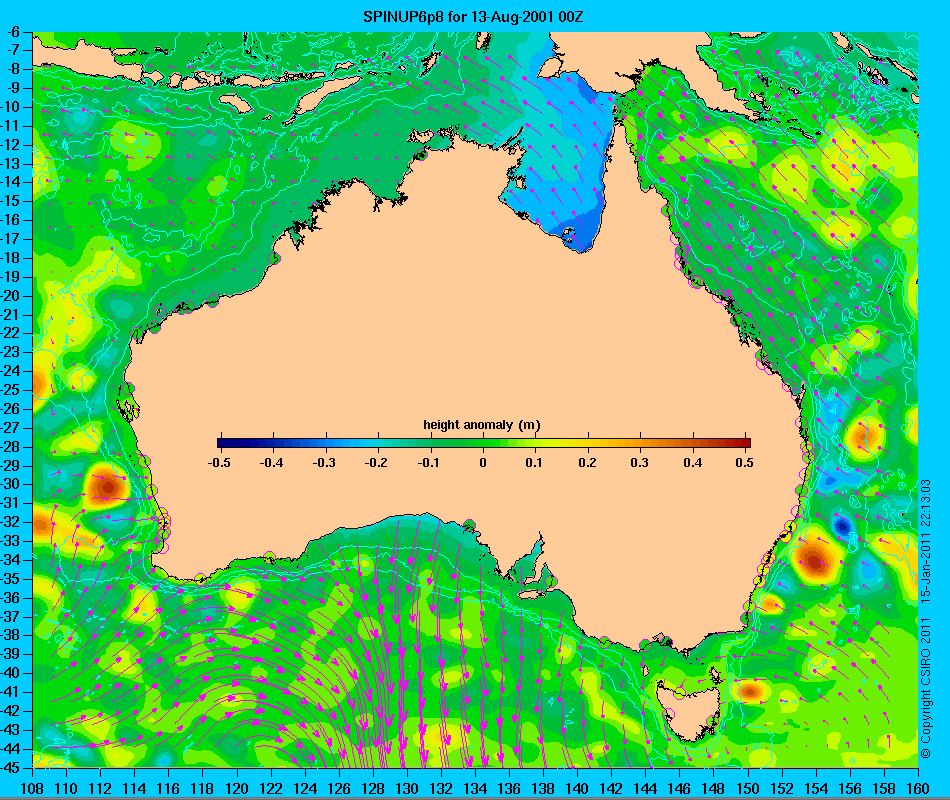Click the longitude axis label "116"
This screenshot has width=950, height=800.
[168, 788]
